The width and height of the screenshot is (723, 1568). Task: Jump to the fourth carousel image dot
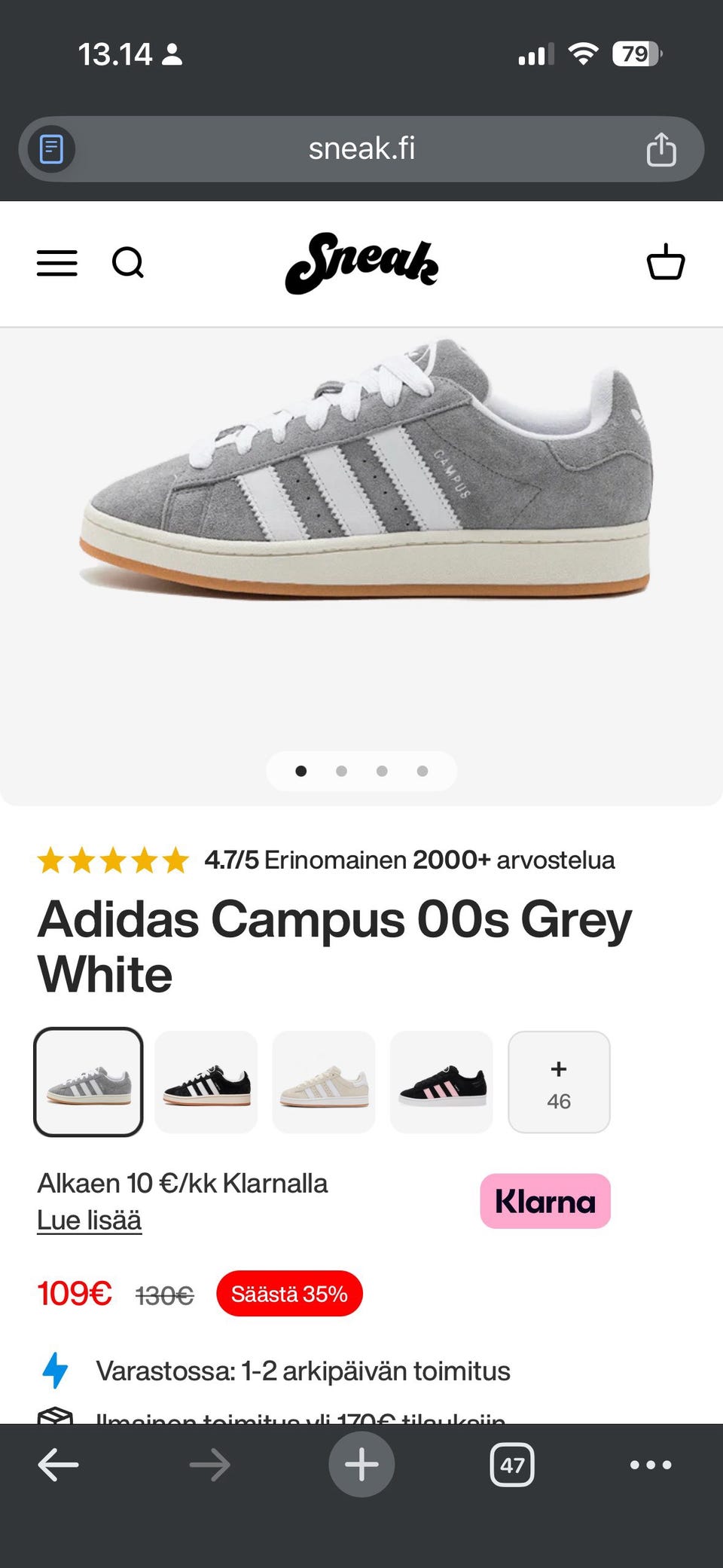[x=423, y=771]
